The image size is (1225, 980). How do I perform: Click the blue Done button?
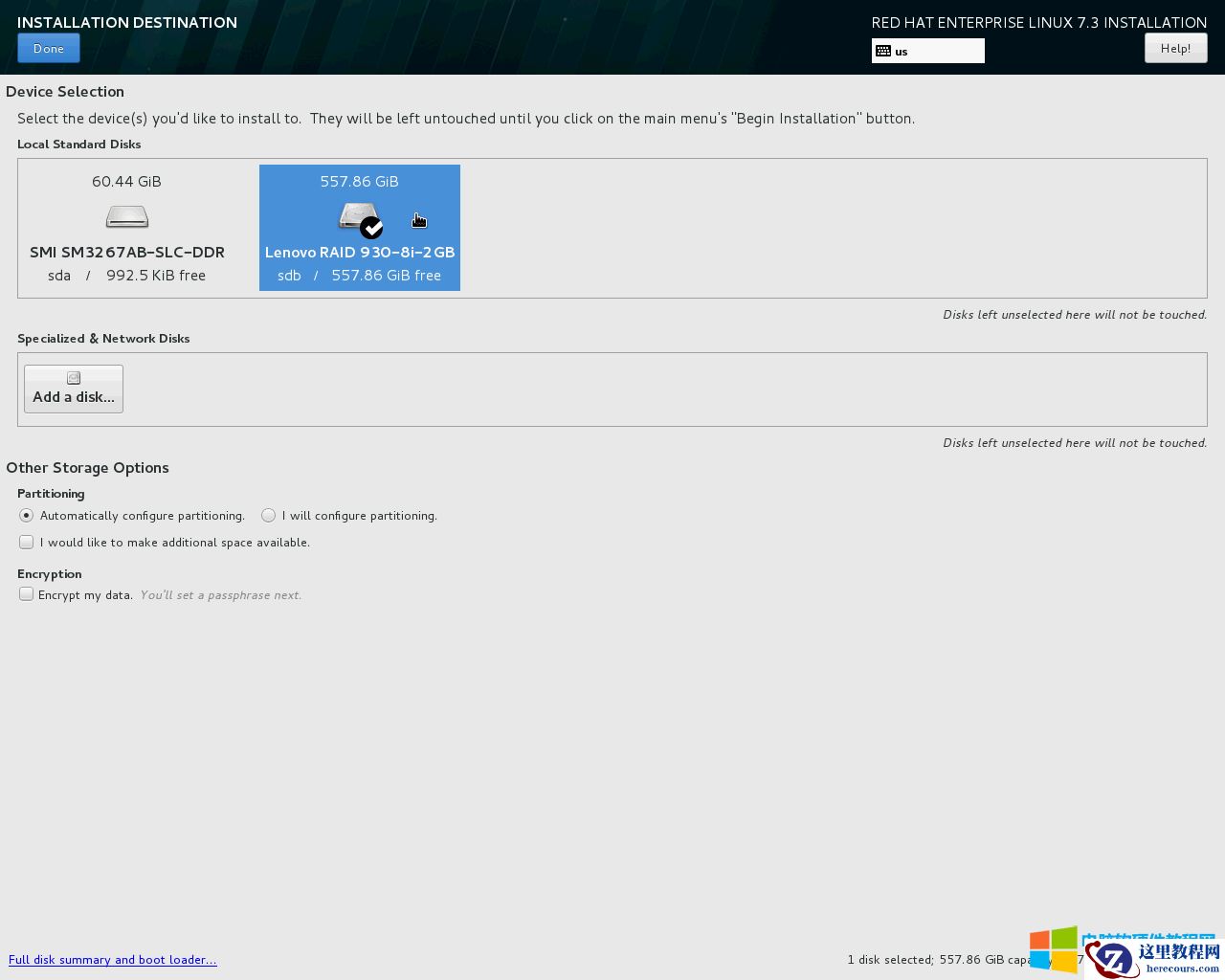pyautogui.click(x=48, y=48)
